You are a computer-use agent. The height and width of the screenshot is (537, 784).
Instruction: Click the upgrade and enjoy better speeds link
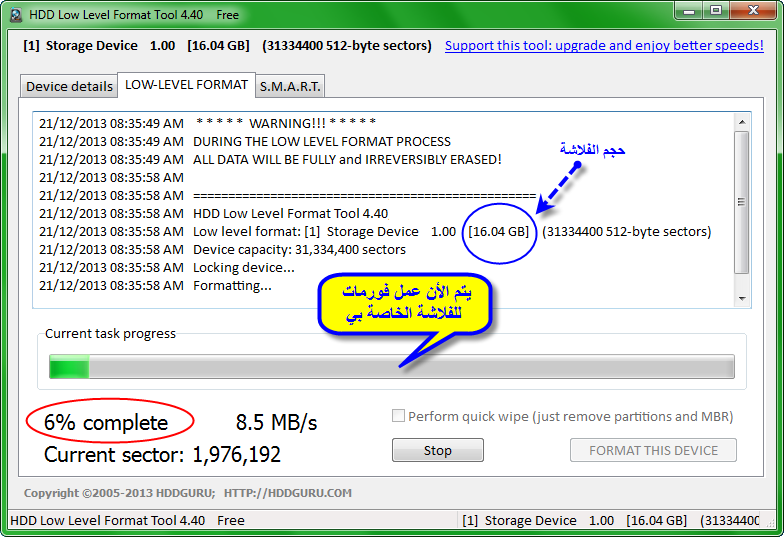tap(604, 46)
